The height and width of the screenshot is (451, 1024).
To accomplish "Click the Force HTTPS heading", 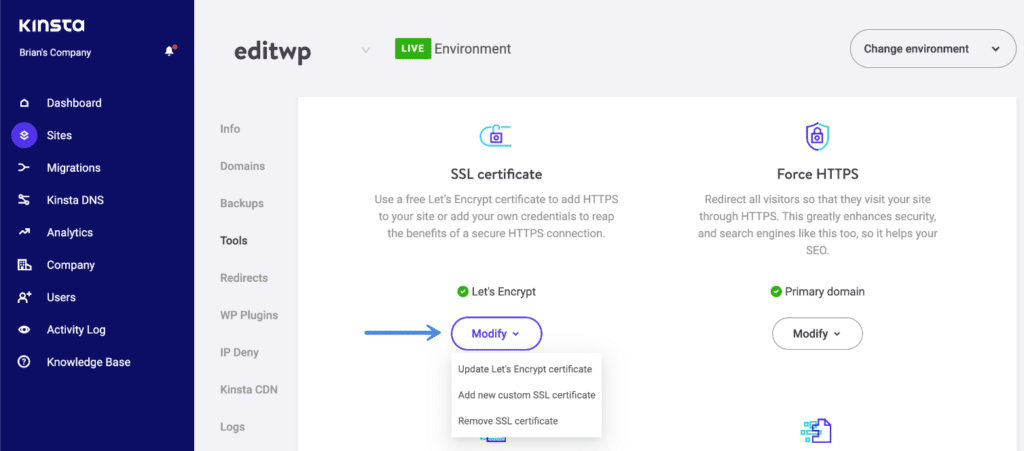I will tap(817, 174).
